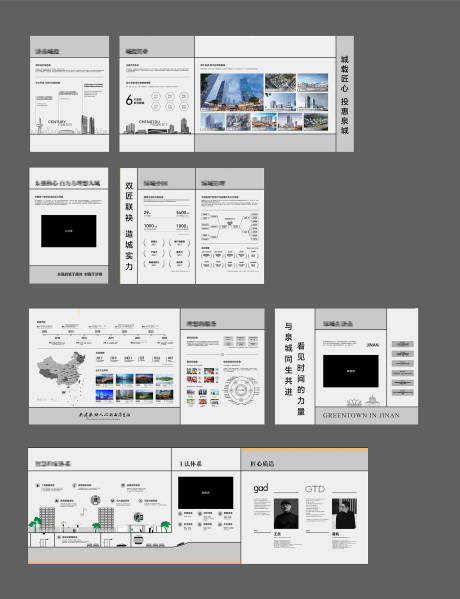Click the GREENTOWN IN JINAN banner
This screenshot has height=599, width=460.
361,415
